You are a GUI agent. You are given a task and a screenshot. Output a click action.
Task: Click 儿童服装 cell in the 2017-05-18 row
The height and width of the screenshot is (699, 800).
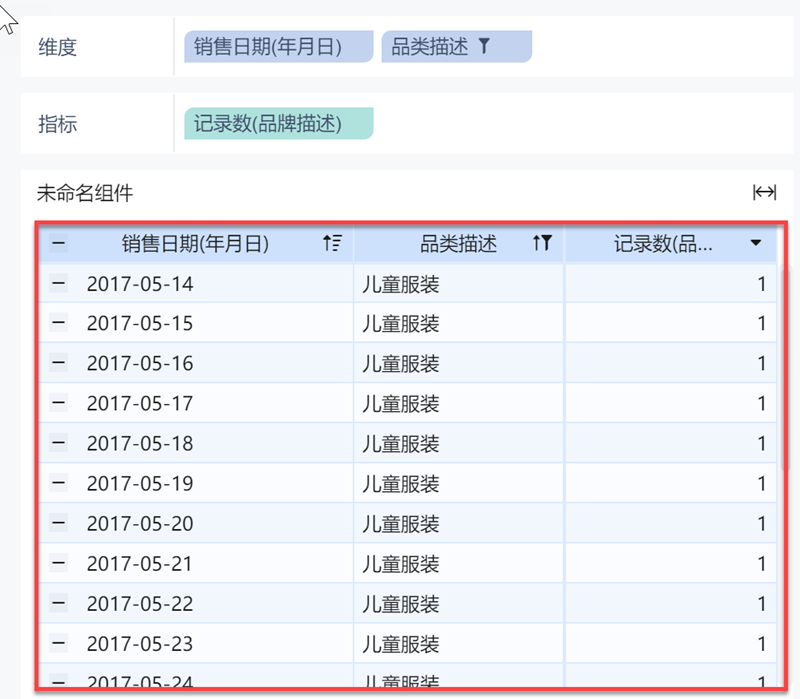(x=401, y=444)
